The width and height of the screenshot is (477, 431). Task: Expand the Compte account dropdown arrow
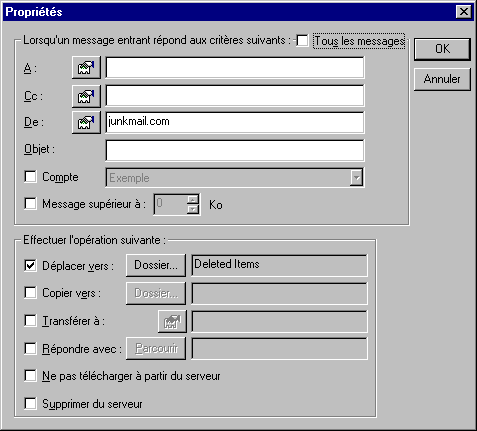pos(356,178)
